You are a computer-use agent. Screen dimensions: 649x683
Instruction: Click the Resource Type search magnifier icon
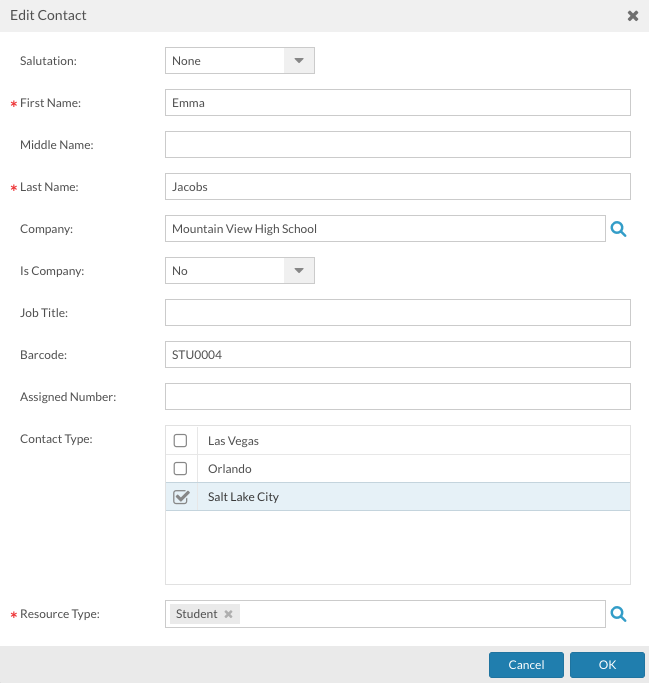(618, 614)
